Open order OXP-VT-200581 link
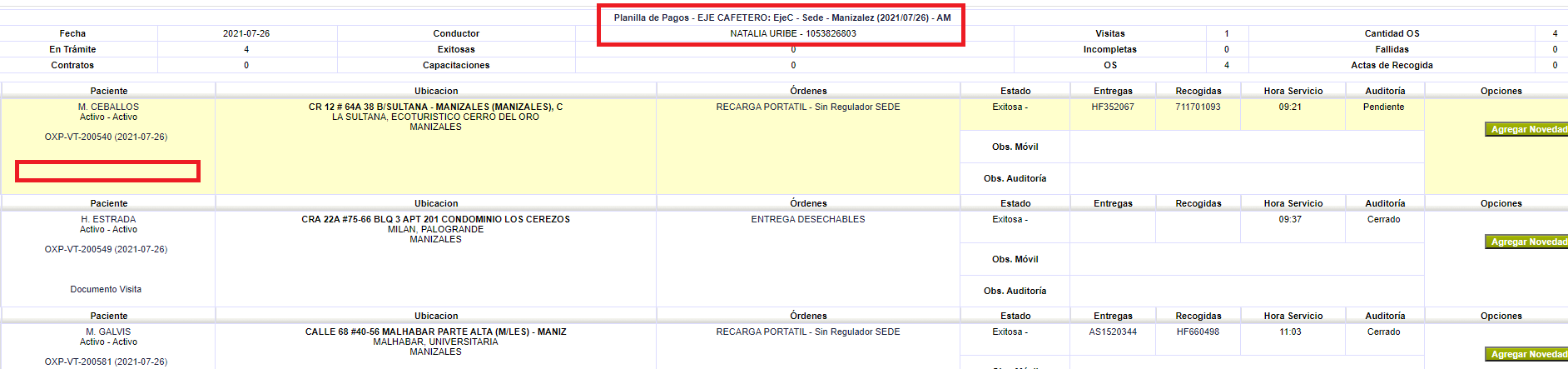Viewport: 1568px width, 369px height. point(106,362)
